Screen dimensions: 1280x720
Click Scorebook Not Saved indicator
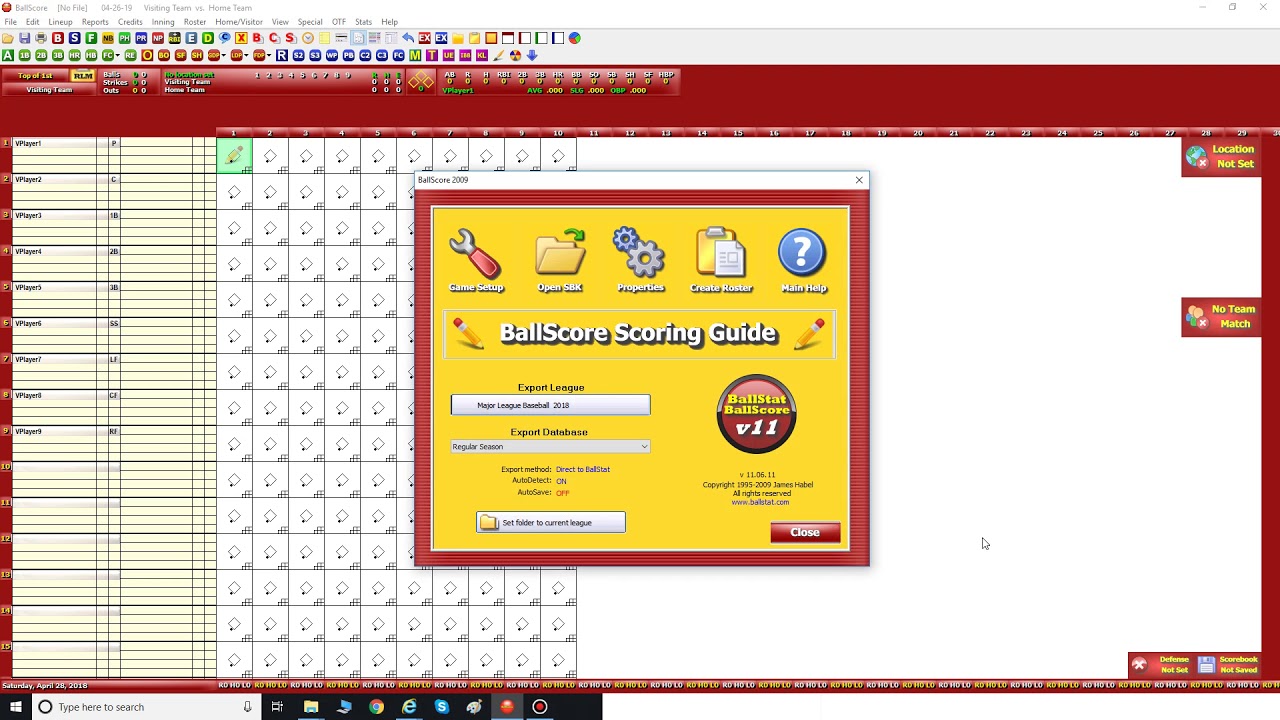[x=1229, y=665]
